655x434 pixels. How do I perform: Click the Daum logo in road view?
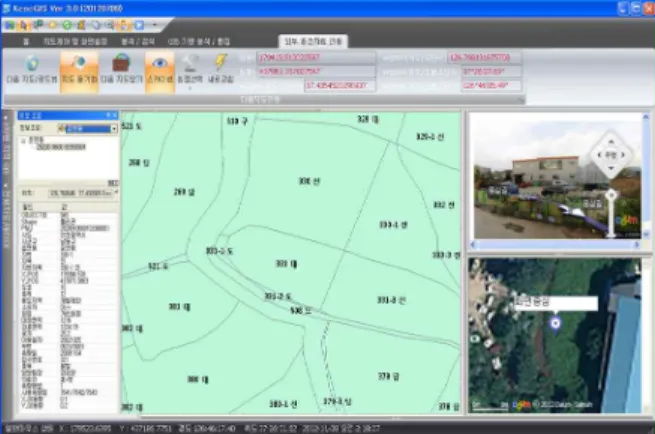pyautogui.click(x=628, y=221)
